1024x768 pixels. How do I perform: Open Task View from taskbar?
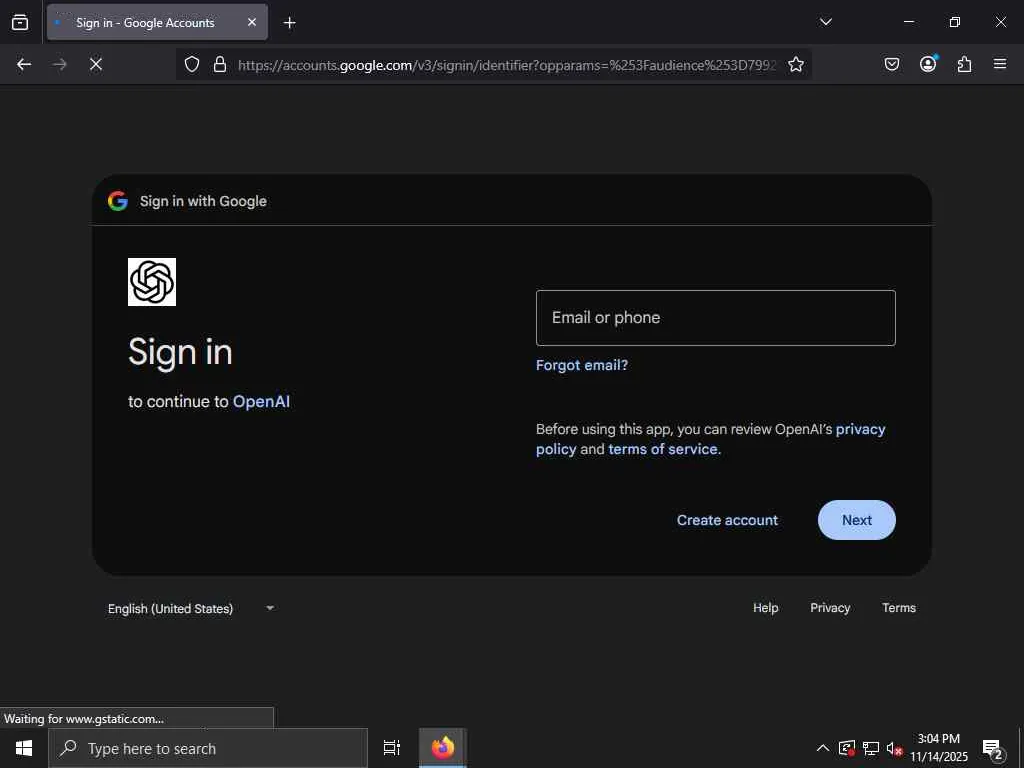(x=392, y=748)
